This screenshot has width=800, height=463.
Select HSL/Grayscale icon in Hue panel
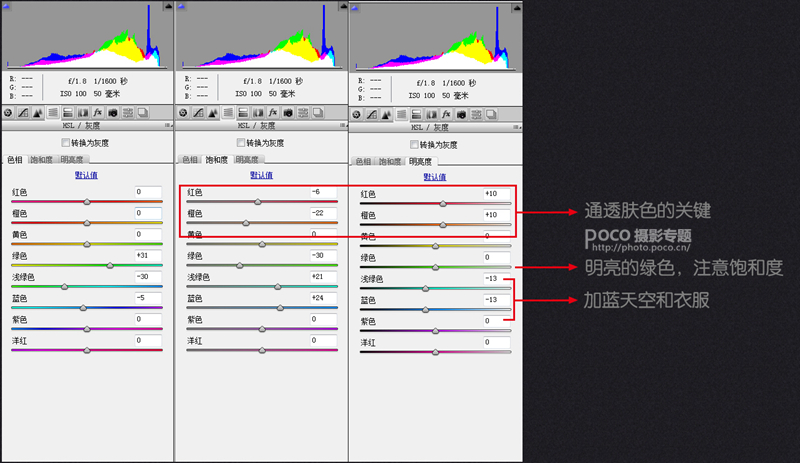click(x=53, y=113)
